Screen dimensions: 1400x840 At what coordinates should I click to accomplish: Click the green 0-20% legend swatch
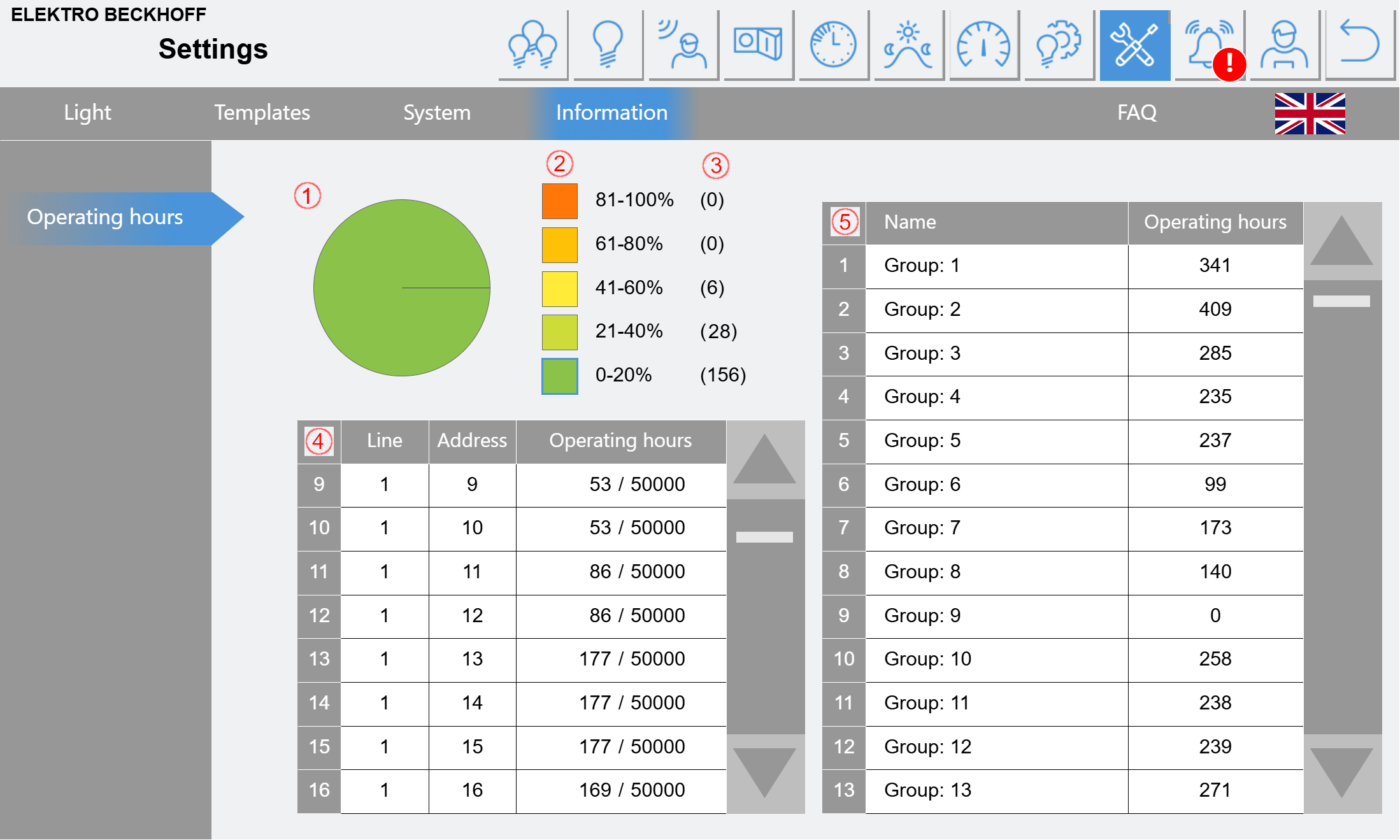pyautogui.click(x=559, y=376)
